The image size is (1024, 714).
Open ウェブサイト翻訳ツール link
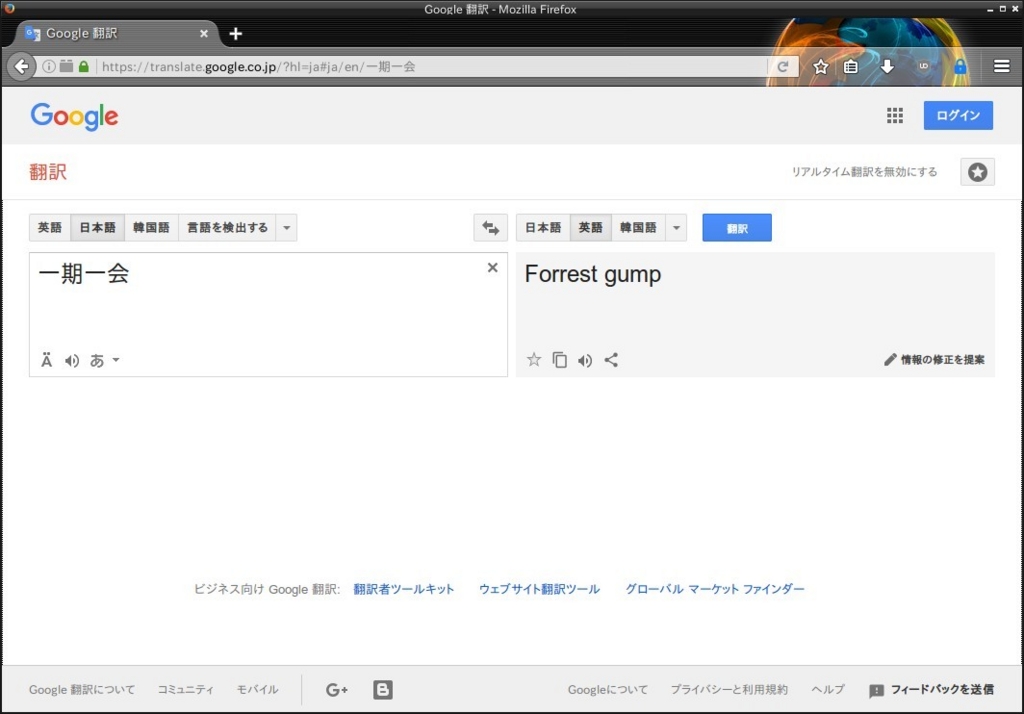[539, 589]
